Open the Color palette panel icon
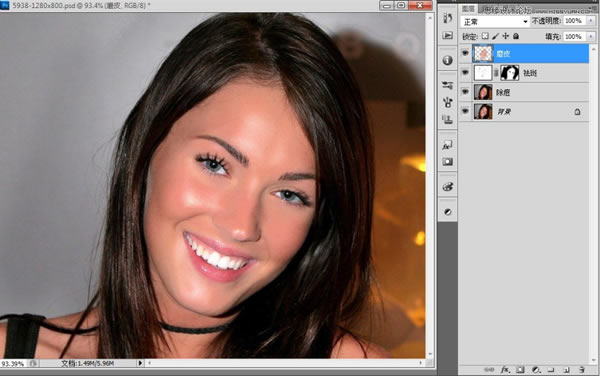600x376 pixels. click(447, 187)
